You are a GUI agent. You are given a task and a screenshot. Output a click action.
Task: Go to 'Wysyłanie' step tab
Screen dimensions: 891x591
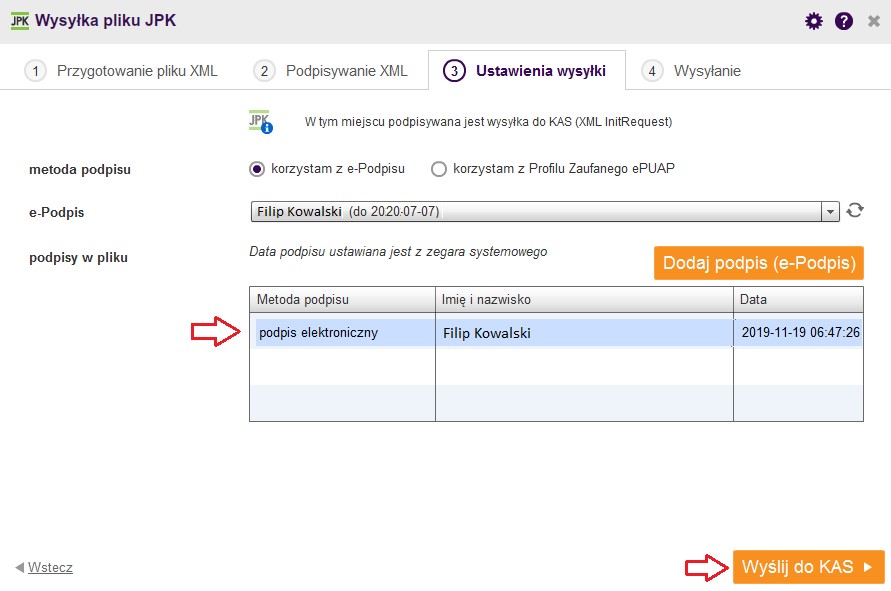click(692, 71)
